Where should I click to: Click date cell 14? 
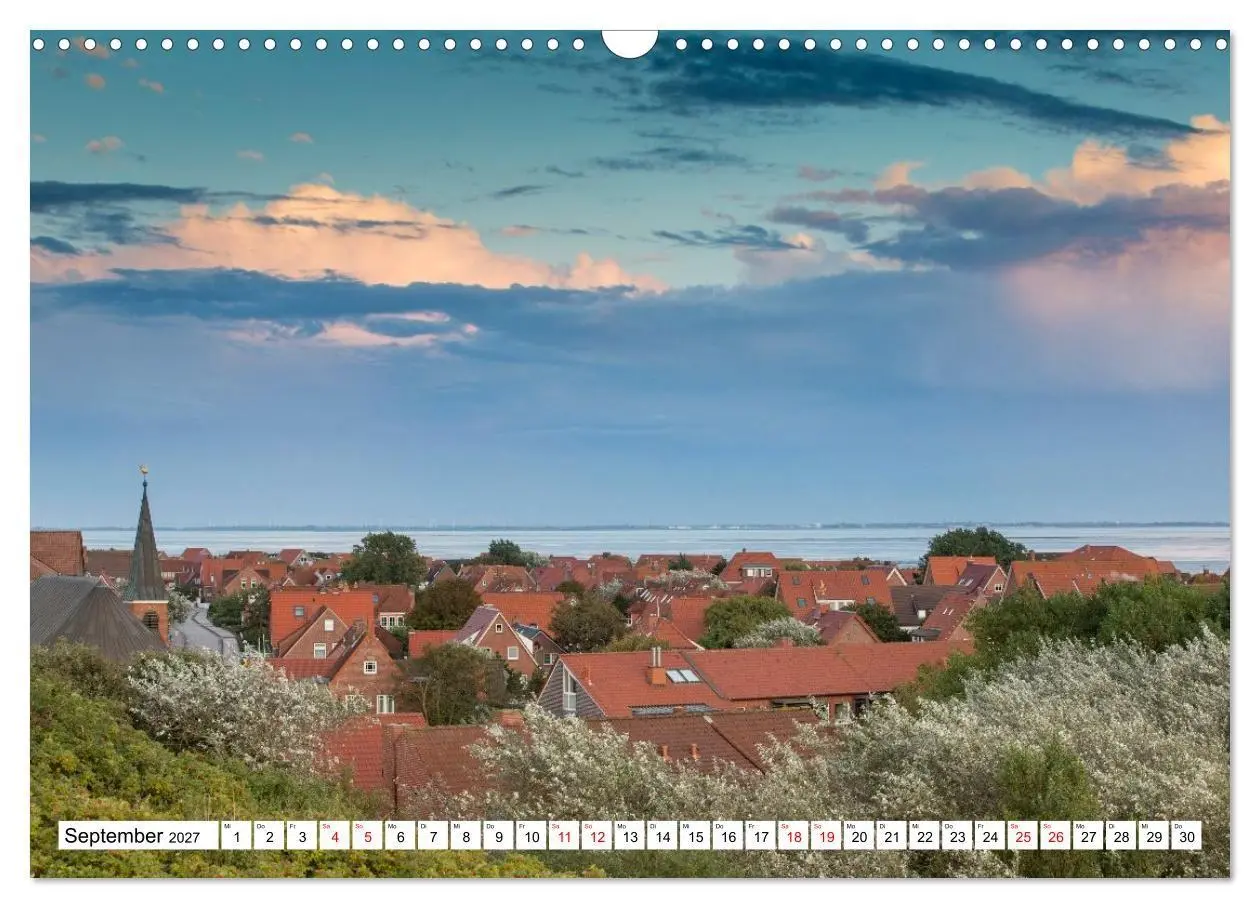point(662,836)
